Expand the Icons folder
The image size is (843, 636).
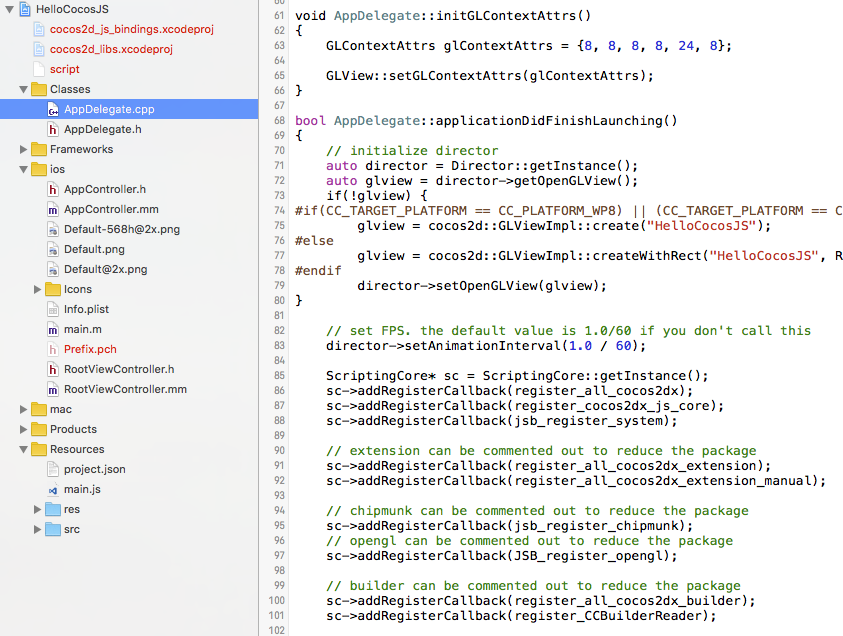click(38, 289)
